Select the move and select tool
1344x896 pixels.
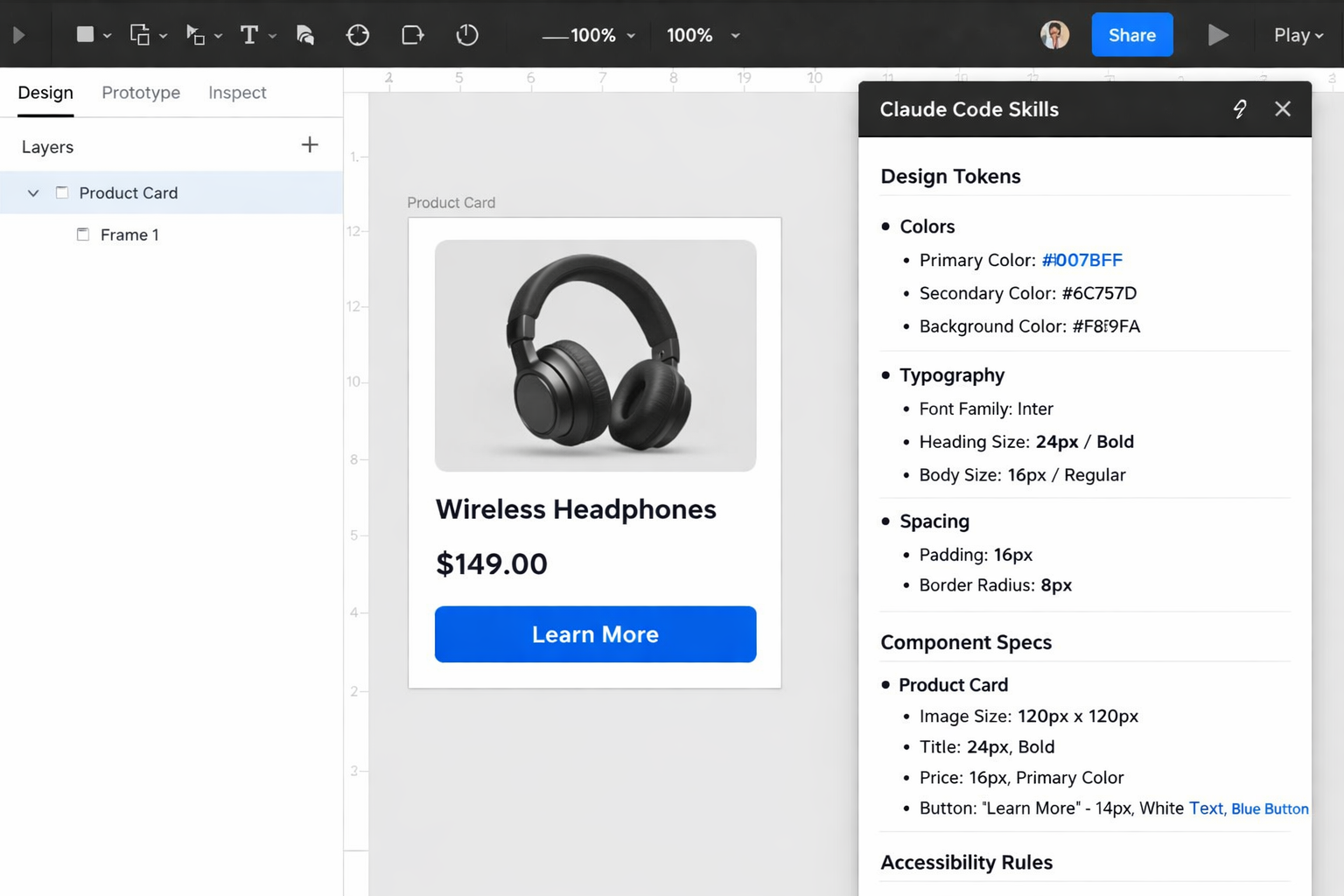(195, 34)
